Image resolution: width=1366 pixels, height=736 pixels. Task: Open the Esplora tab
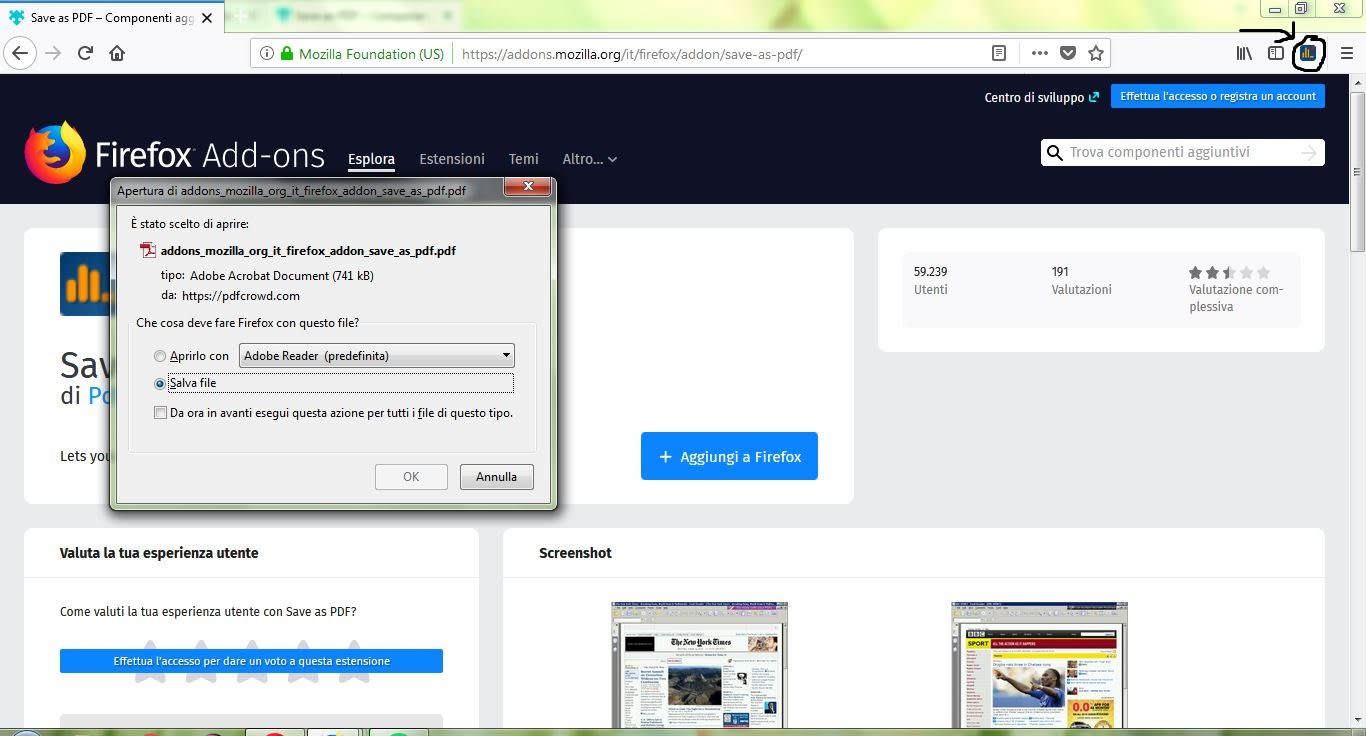(x=371, y=159)
